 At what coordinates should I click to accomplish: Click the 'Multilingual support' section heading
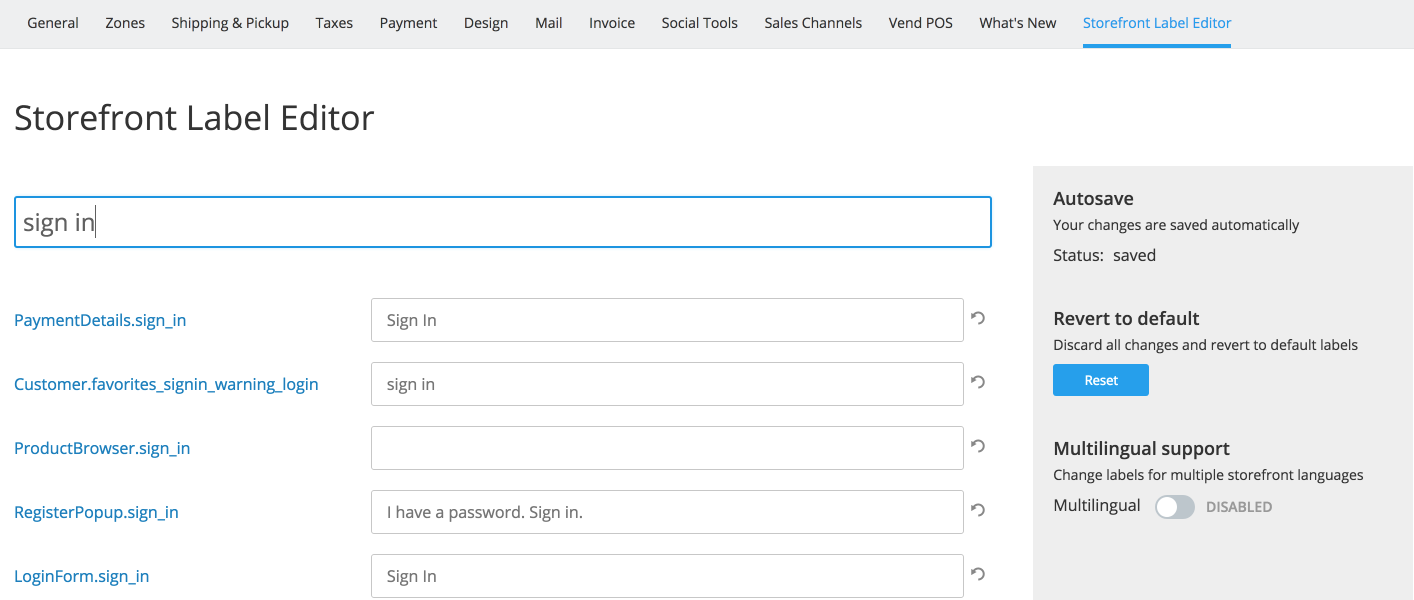1141,448
